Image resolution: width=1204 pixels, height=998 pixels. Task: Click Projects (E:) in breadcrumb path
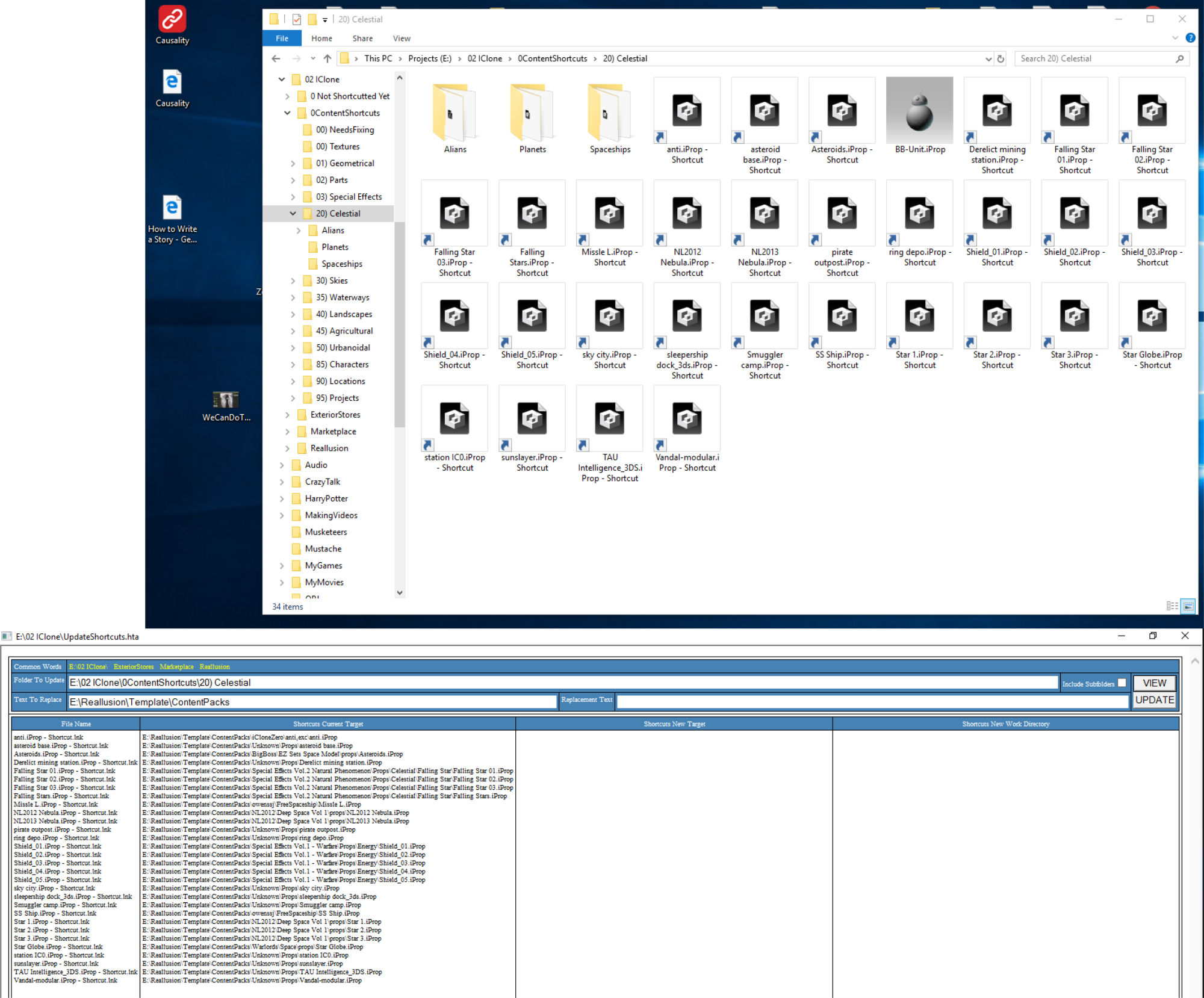tap(430, 58)
